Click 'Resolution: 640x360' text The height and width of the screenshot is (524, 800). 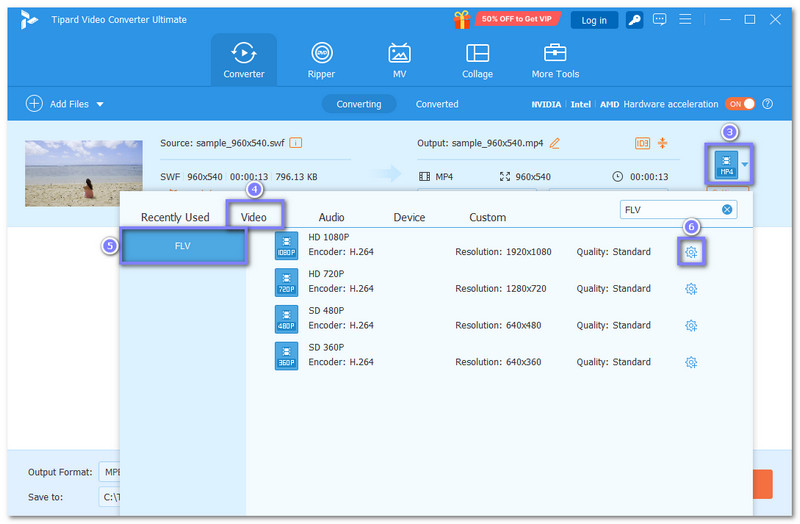point(498,362)
